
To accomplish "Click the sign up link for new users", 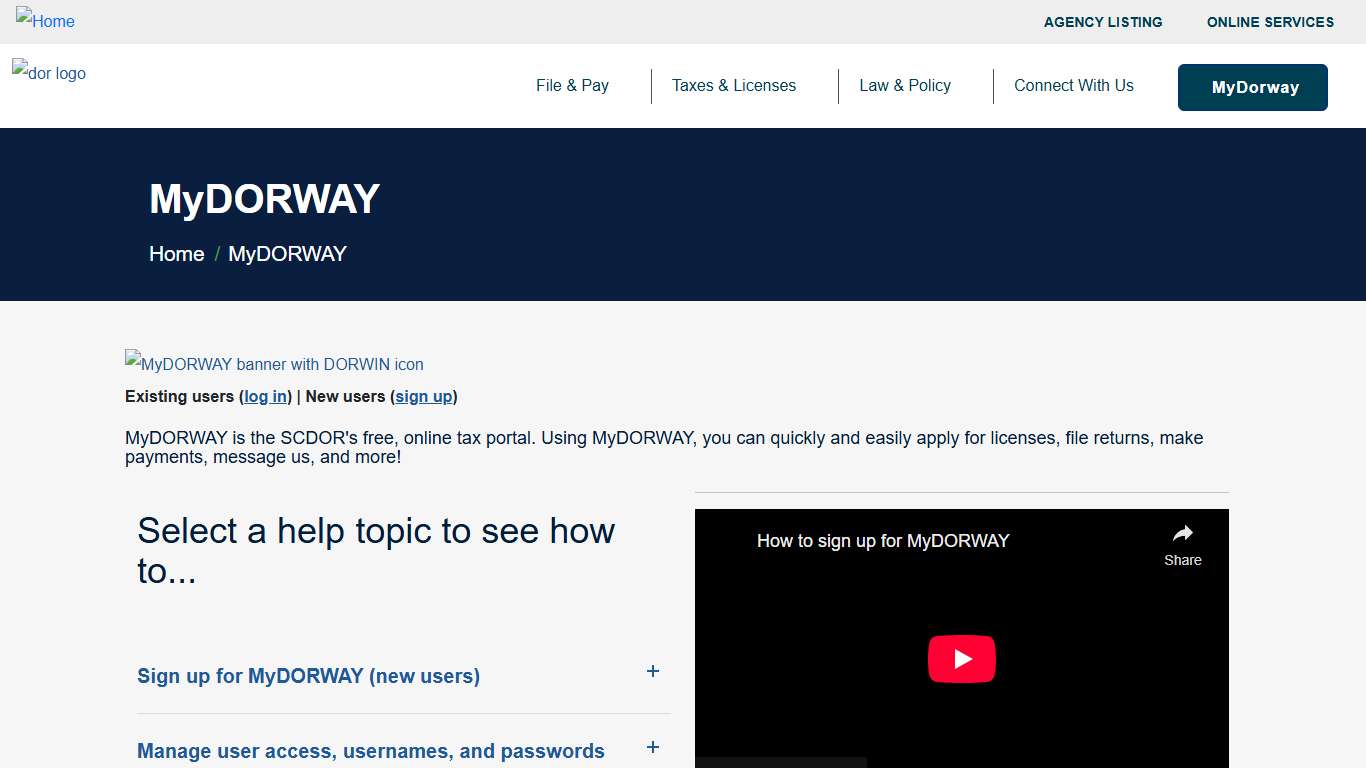I will 424,397.
